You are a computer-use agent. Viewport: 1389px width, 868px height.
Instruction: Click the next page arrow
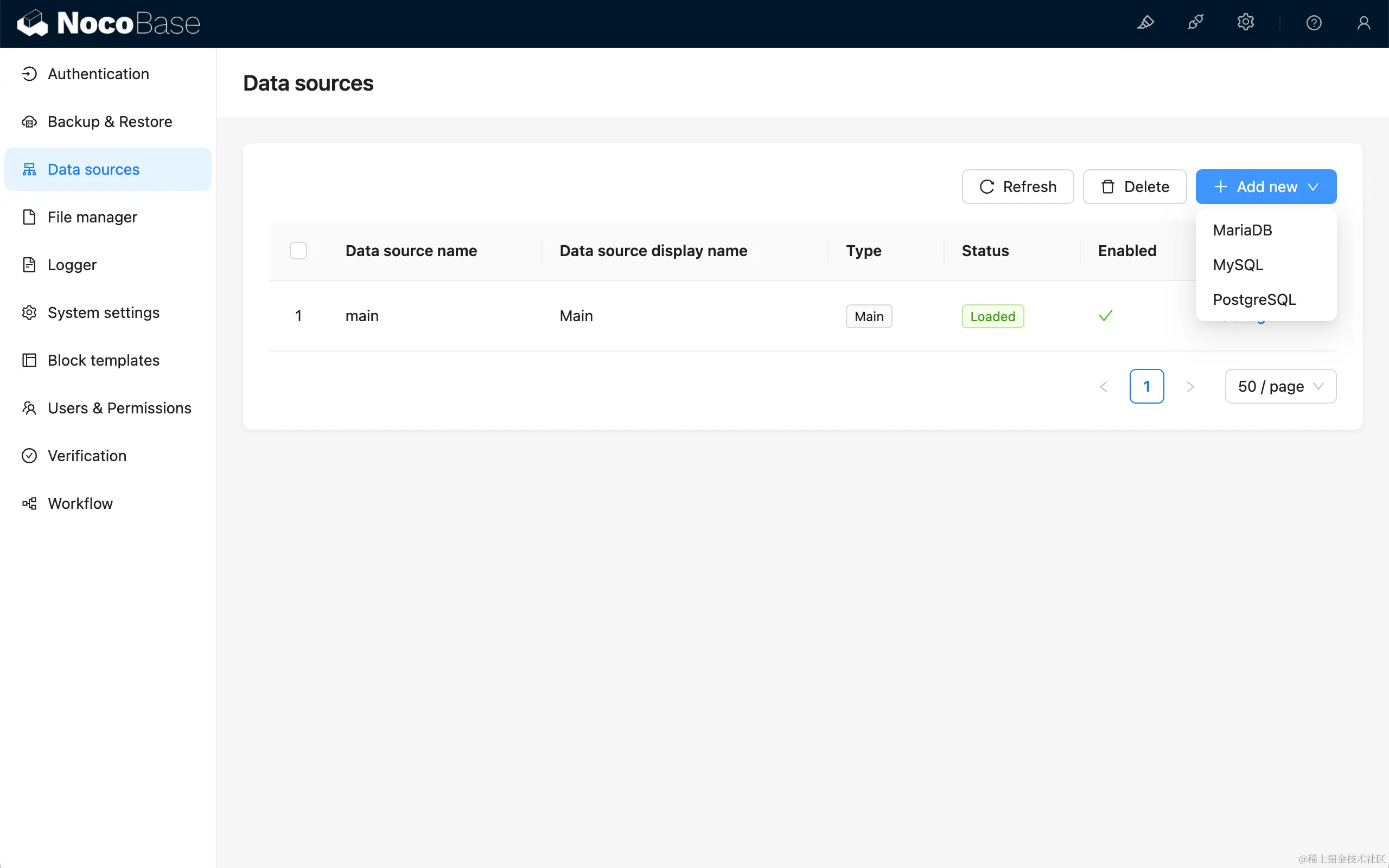[x=1190, y=387]
